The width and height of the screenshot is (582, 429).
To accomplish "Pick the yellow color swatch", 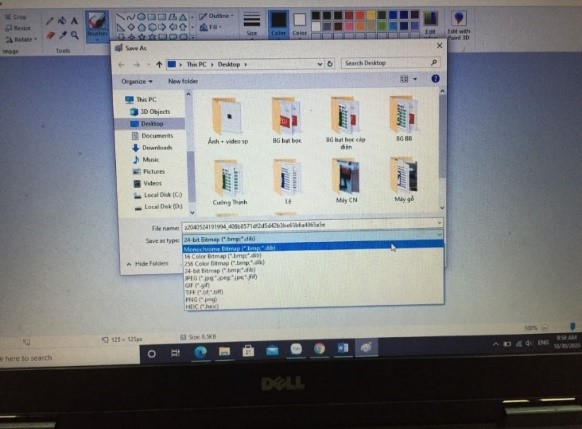I will [371, 15].
